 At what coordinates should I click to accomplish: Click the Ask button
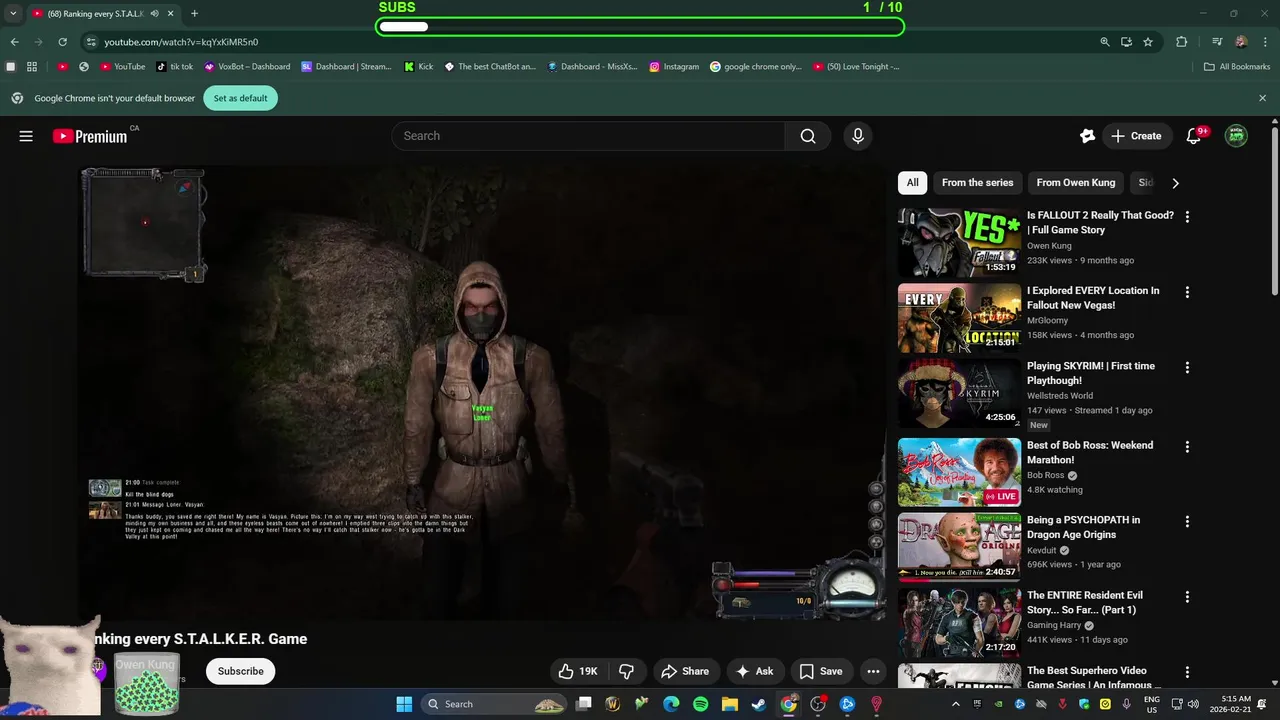(x=755, y=671)
